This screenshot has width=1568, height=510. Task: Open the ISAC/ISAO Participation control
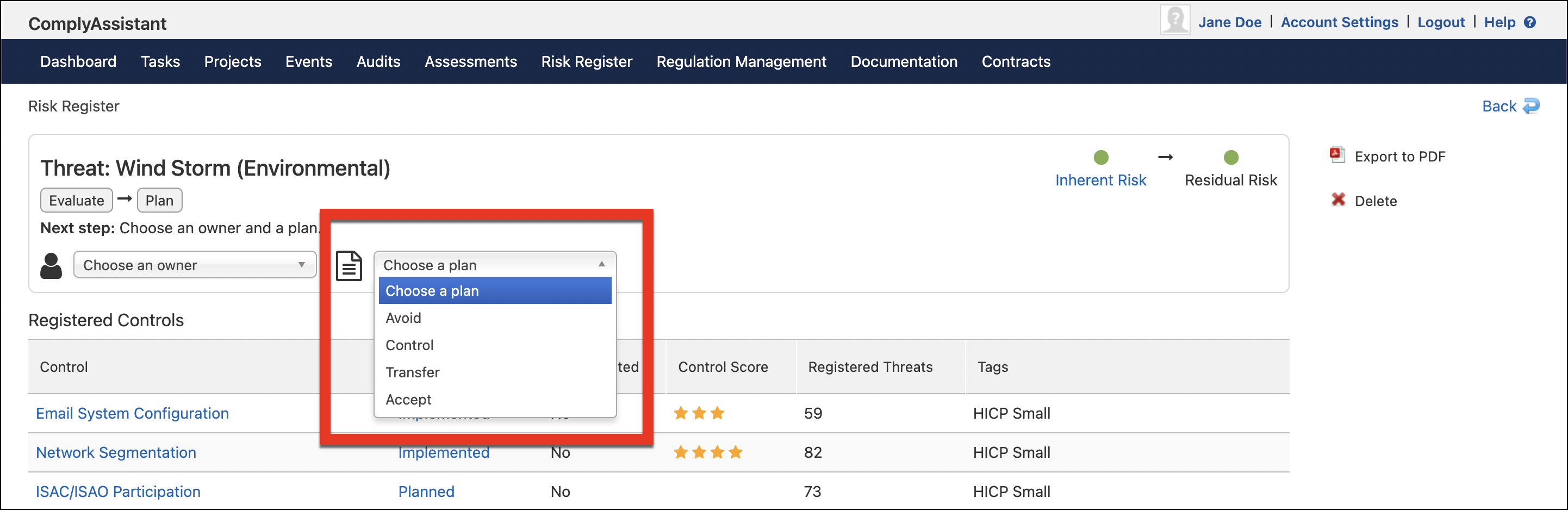click(x=117, y=491)
